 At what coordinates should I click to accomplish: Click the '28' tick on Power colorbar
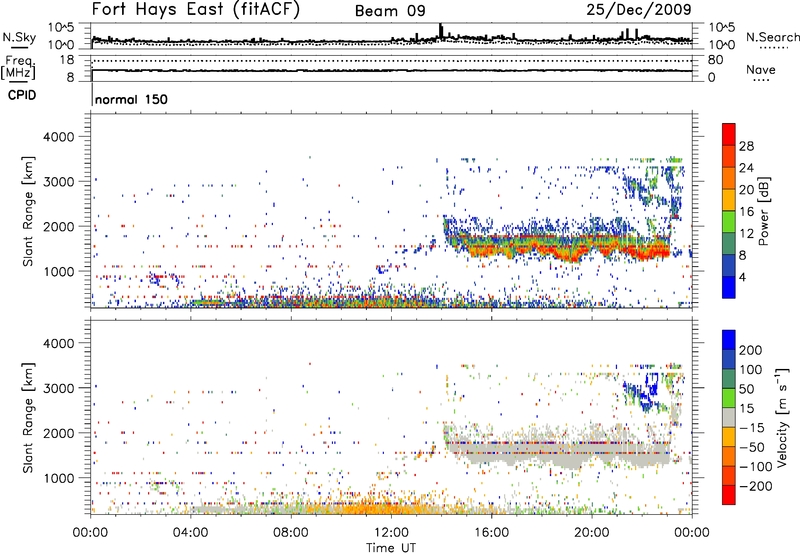(x=746, y=146)
